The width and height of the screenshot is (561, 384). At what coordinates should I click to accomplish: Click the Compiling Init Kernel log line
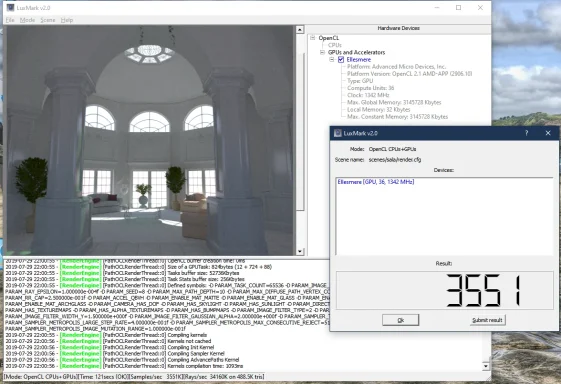pos(109,347)
